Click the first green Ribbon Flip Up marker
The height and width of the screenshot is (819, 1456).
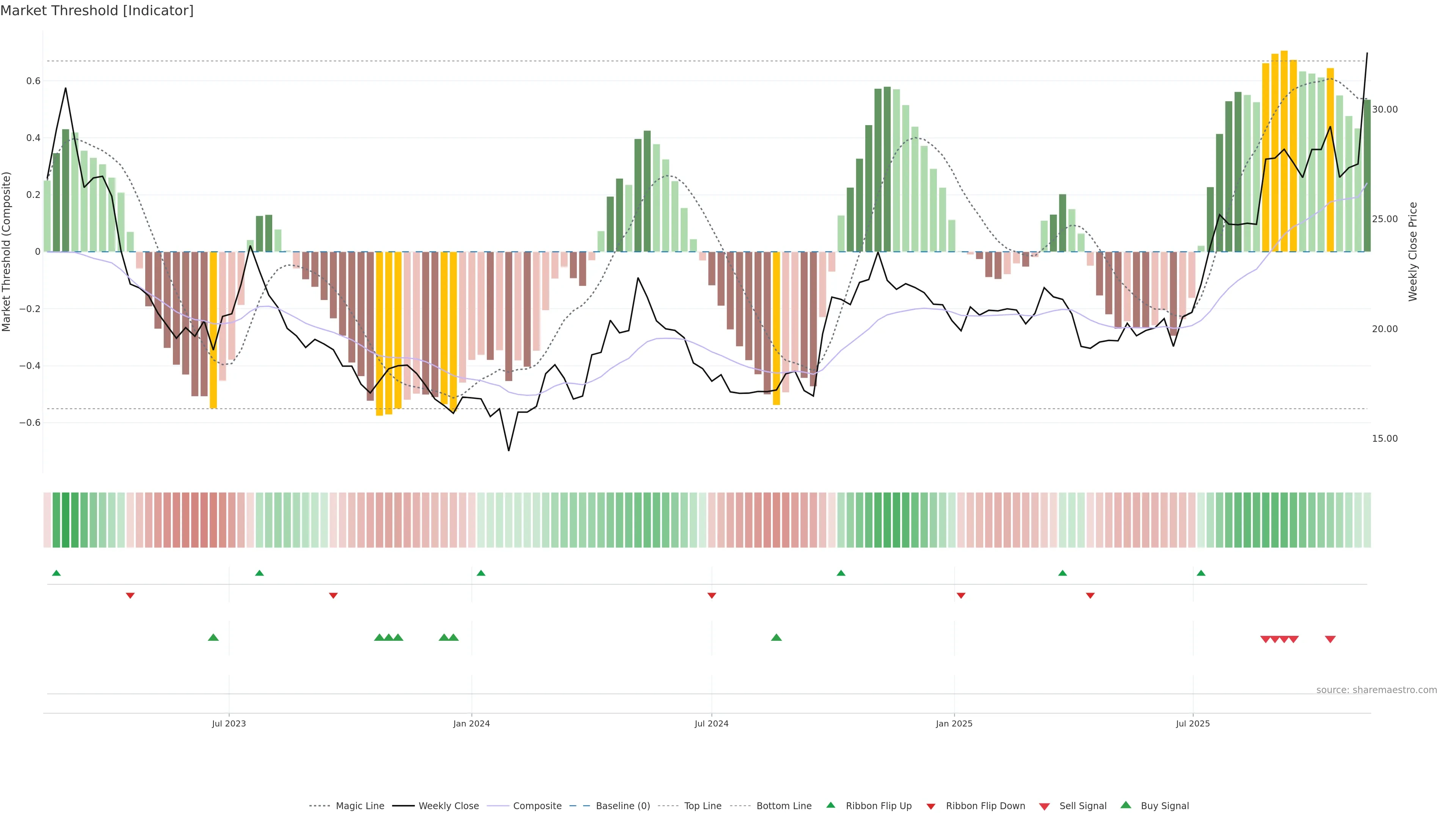(56, 573)
